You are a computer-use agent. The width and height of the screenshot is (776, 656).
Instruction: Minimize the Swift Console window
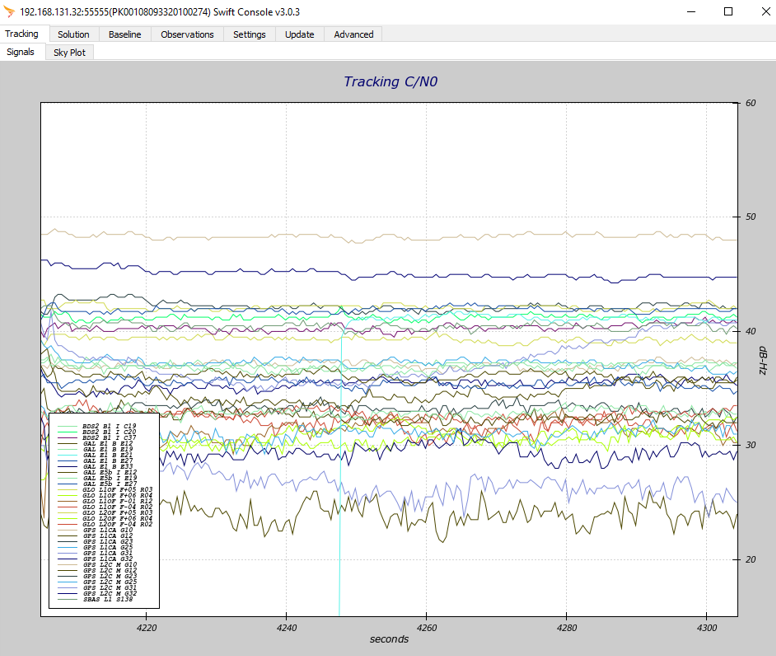pyautogui.click(x=691, y=11)
